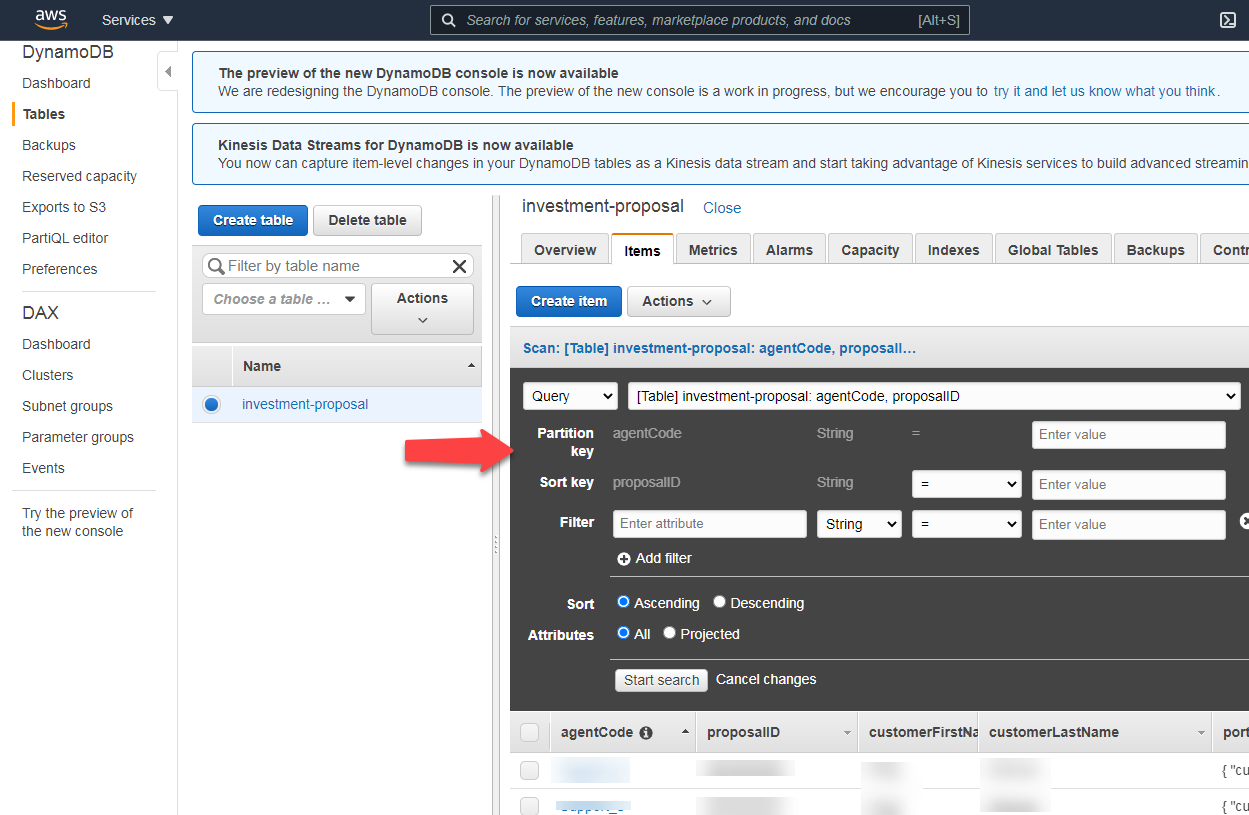
Task: Select Projected attributes option
Action: pos(670,634)
